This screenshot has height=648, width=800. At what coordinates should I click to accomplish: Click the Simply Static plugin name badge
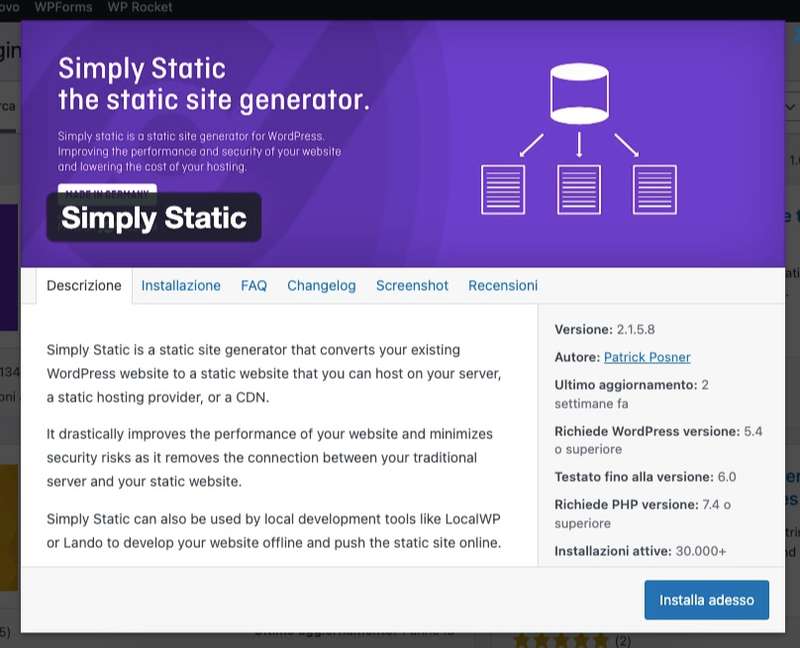pyautogui.click(x=153, y=218)
